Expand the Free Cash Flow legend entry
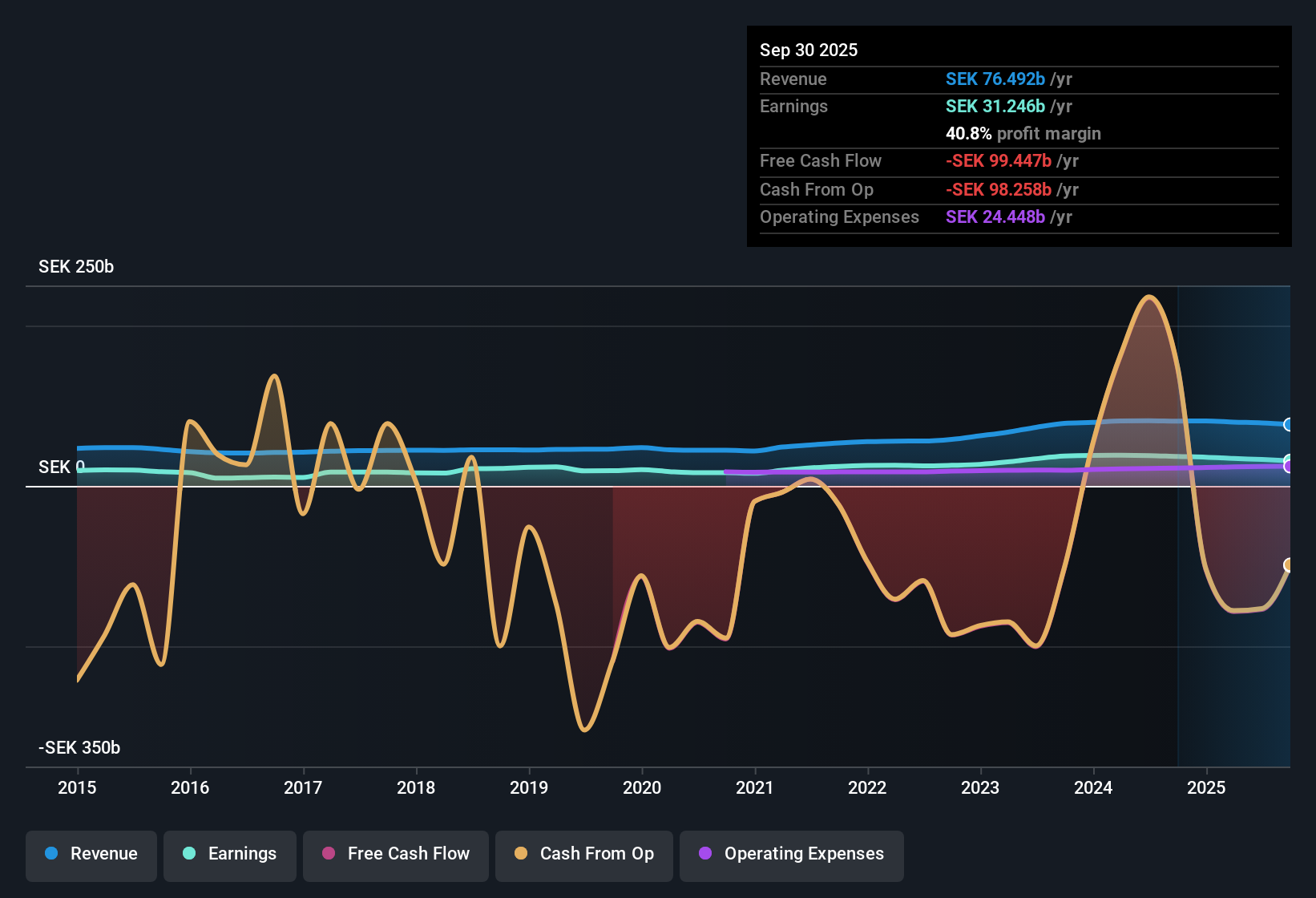The height and width of the screenshot is (898, 1316). 395,854
